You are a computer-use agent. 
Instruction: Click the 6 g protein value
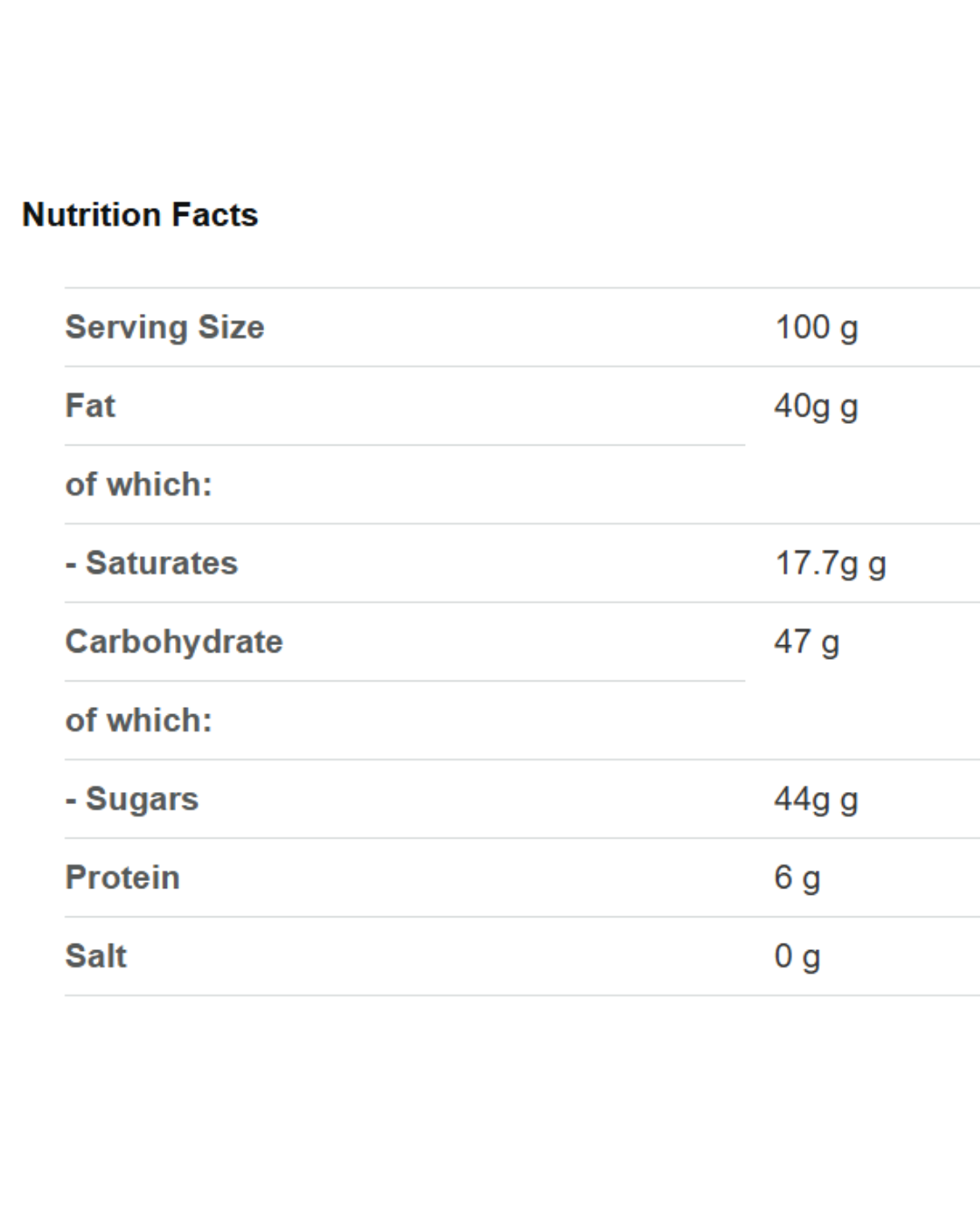797,877
